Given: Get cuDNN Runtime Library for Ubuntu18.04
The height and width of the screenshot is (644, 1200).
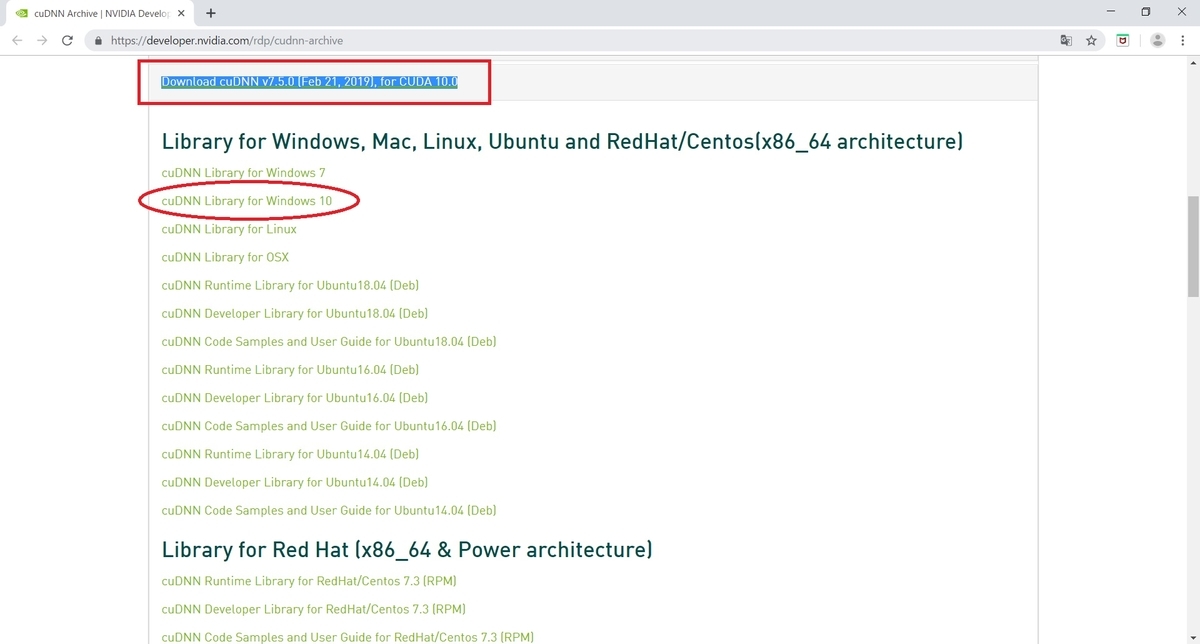Looking at the screenshot, I should (x=290, y=285).
